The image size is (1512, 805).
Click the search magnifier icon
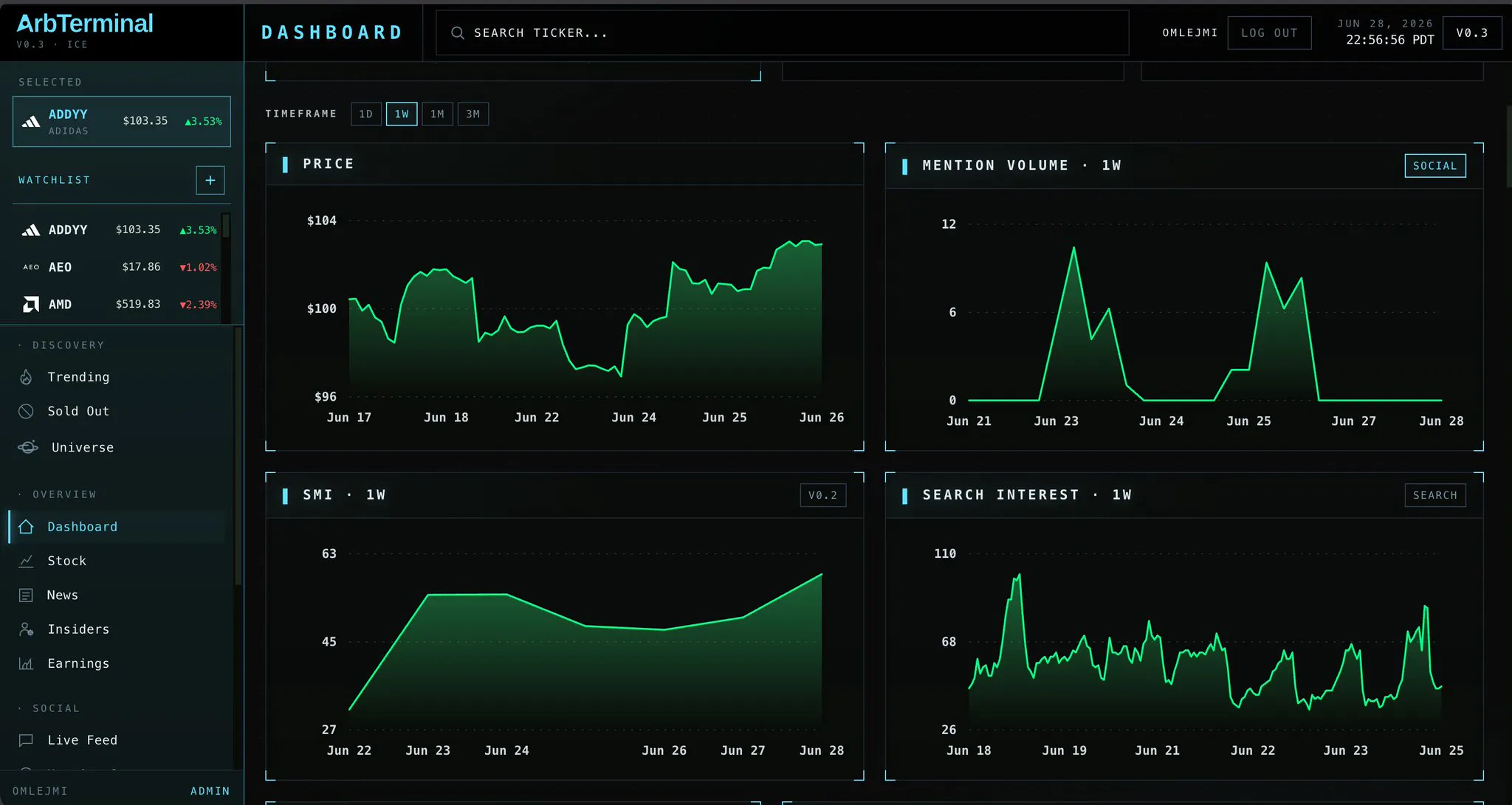(x=458, y=33)
